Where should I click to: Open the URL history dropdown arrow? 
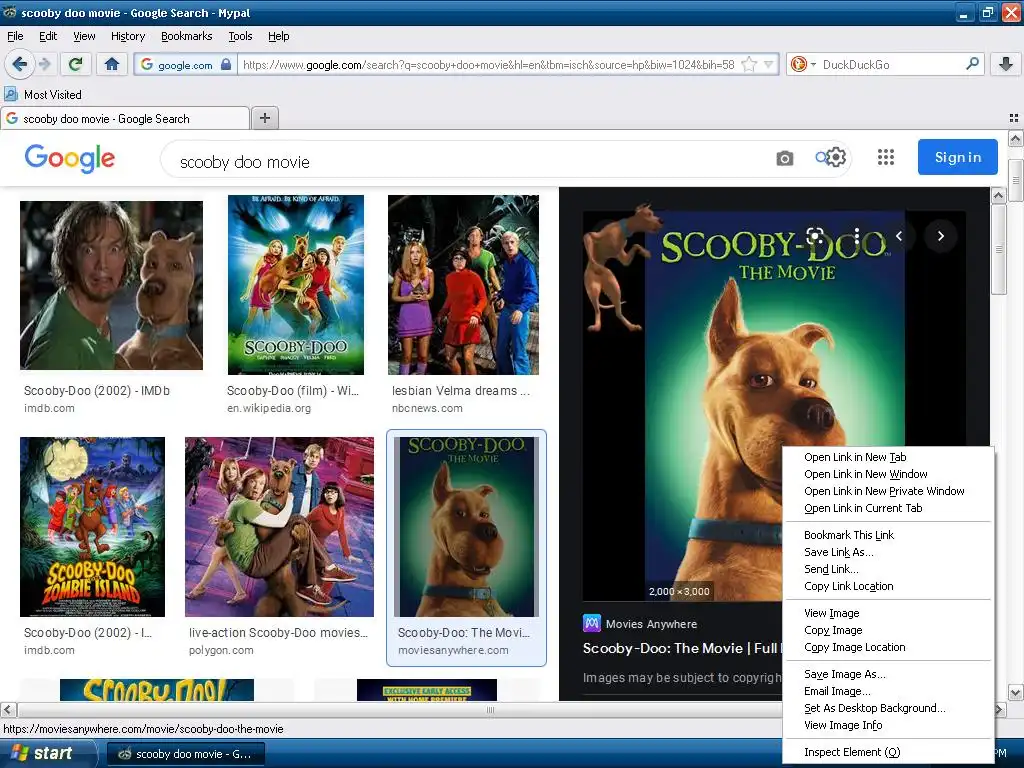point(769,64)
